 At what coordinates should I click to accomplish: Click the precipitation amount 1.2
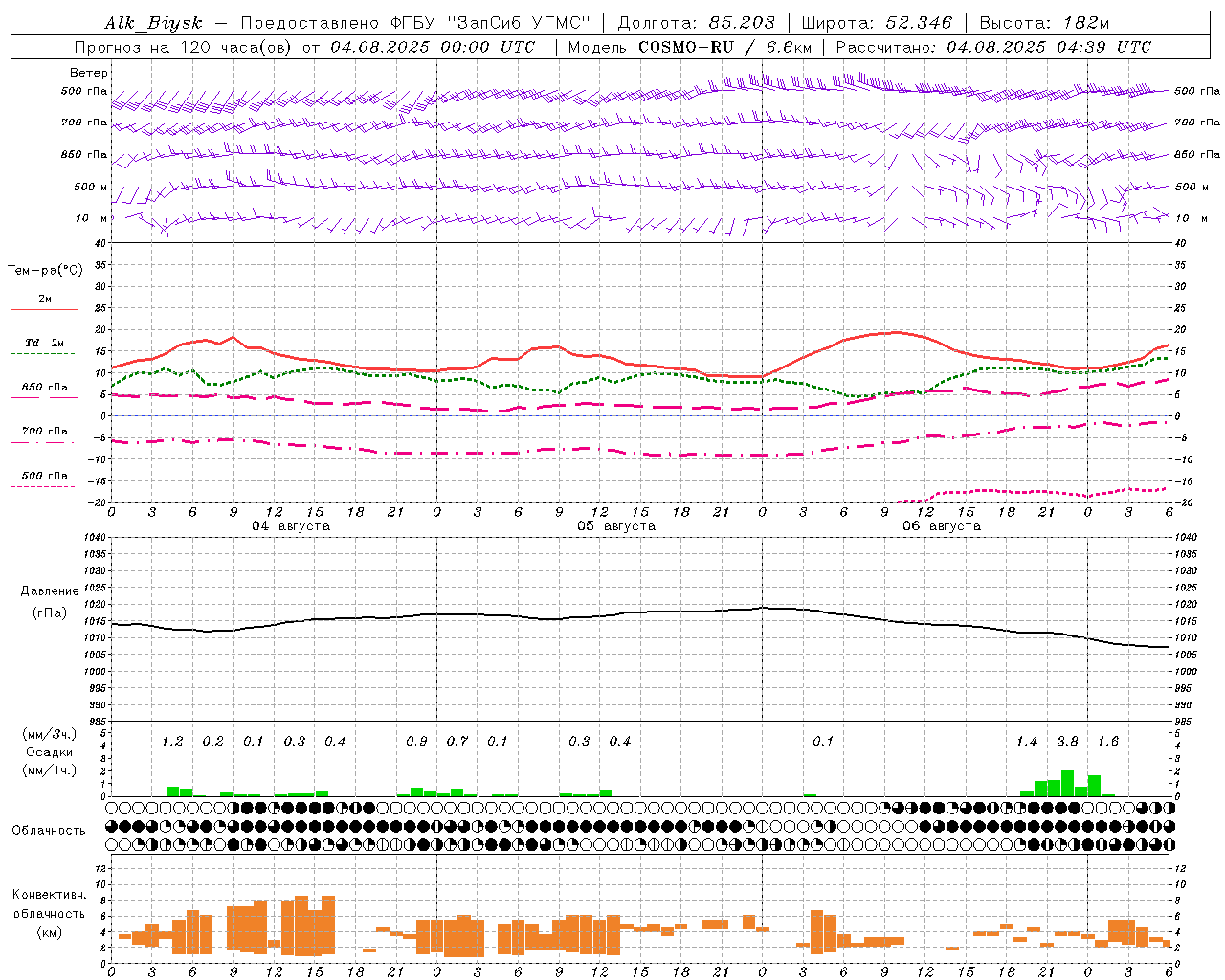coord(172,742)
